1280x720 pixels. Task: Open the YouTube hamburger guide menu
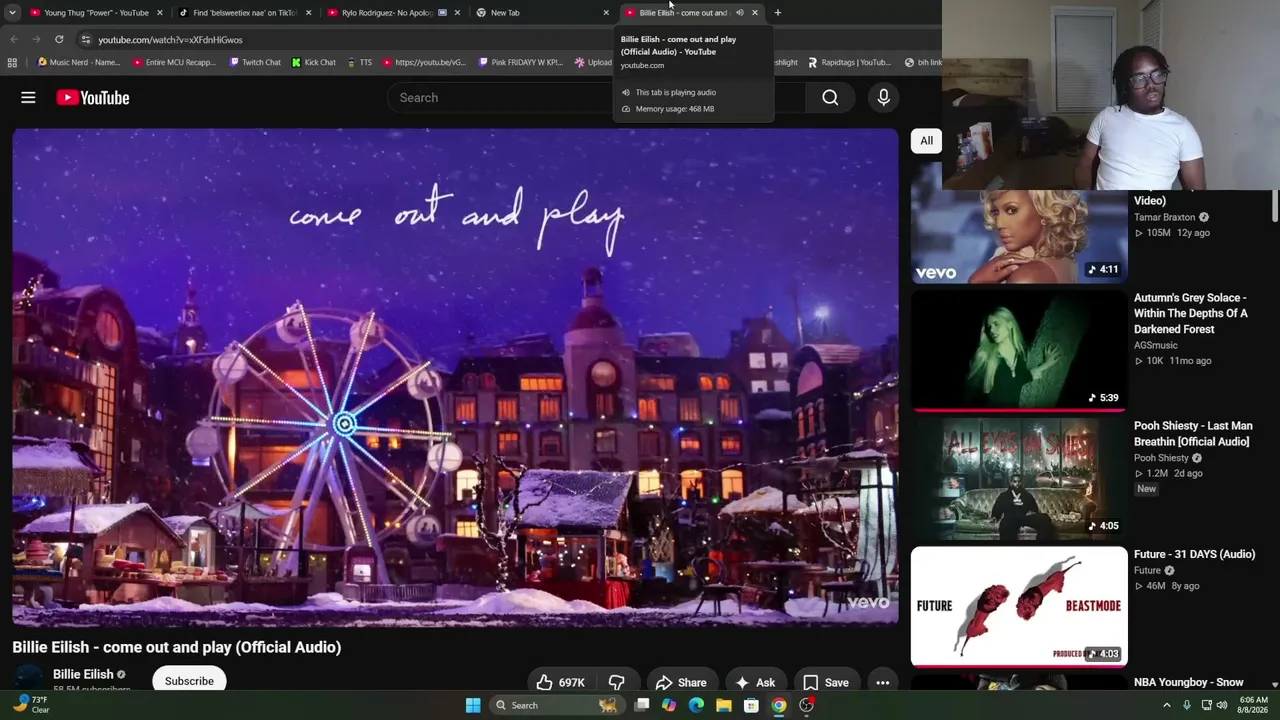[x=28, y=98]
